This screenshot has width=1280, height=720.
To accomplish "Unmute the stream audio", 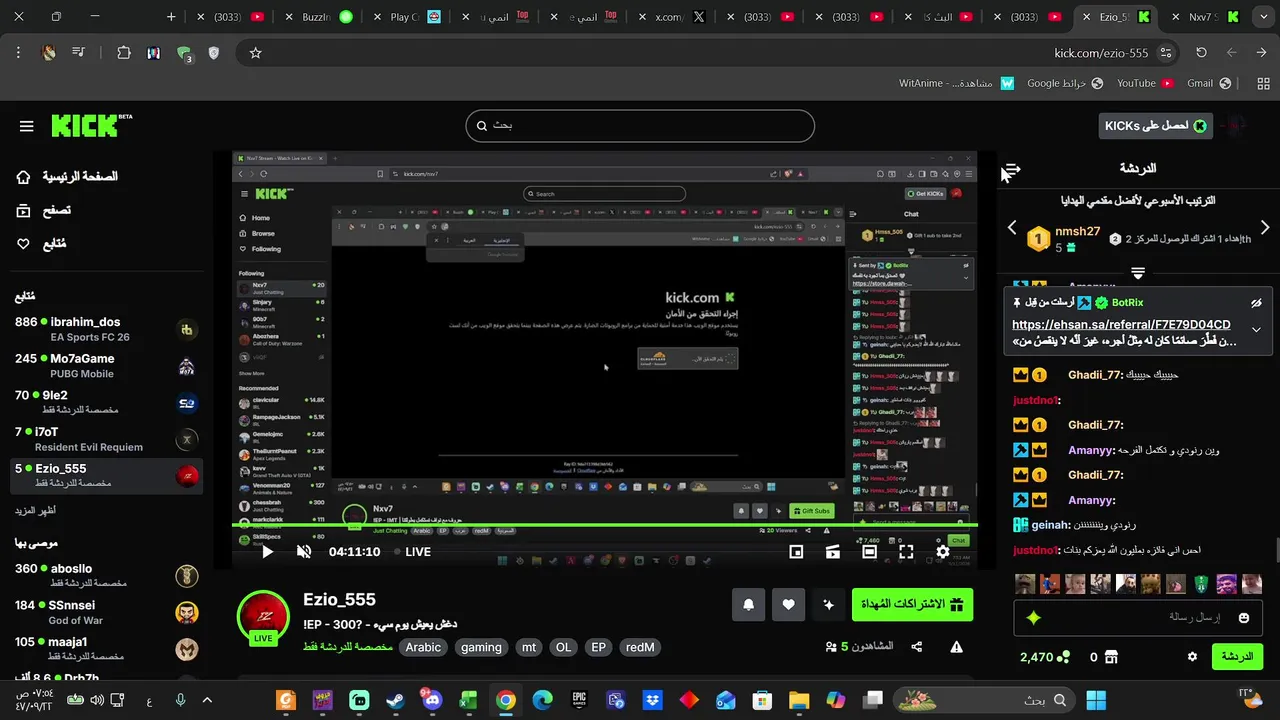I will point(304,552).
